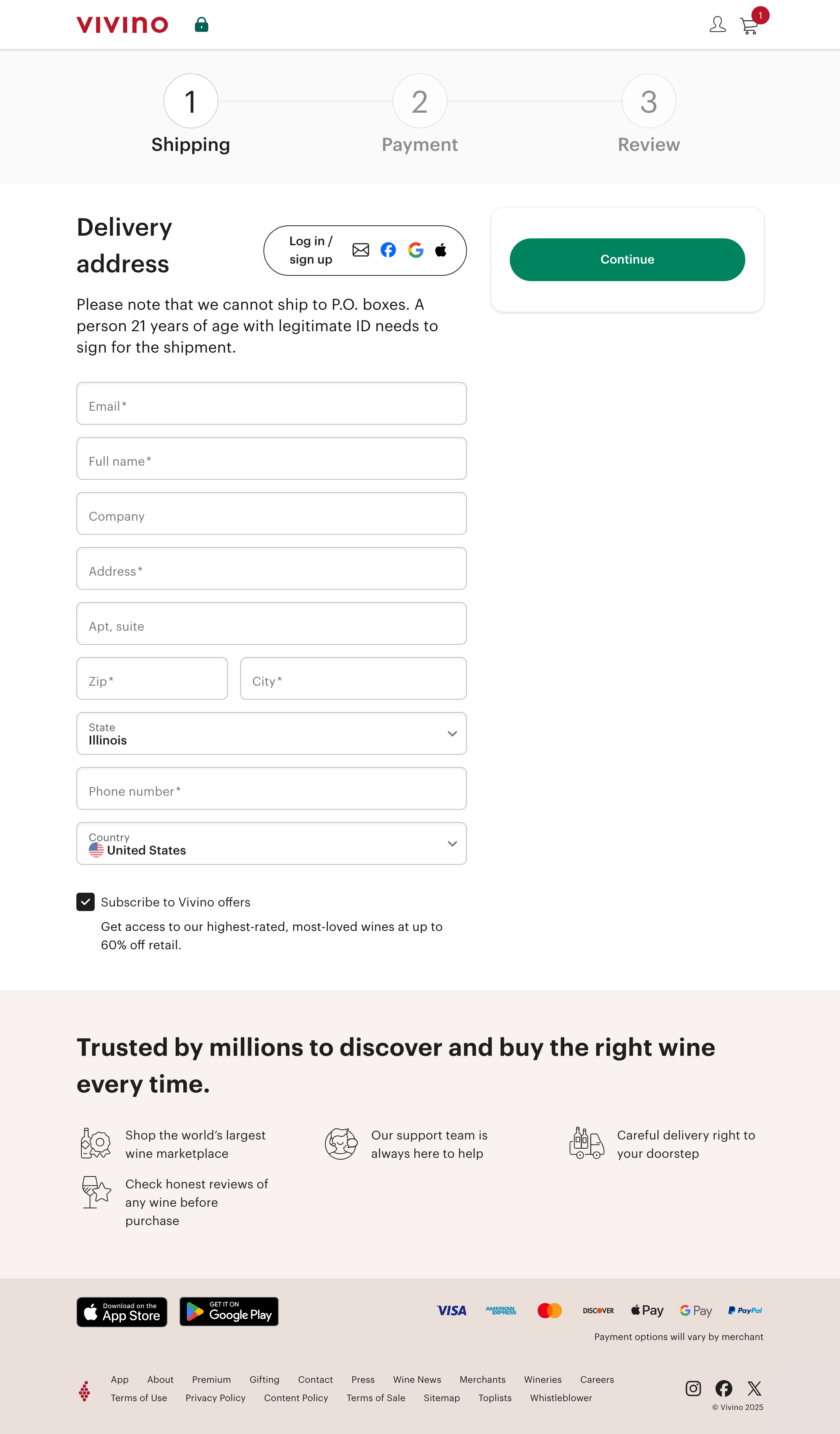Viewport: 840px width, 1434px height.
Task: Sign in with the Facebook icon
Action: (388, 250)
